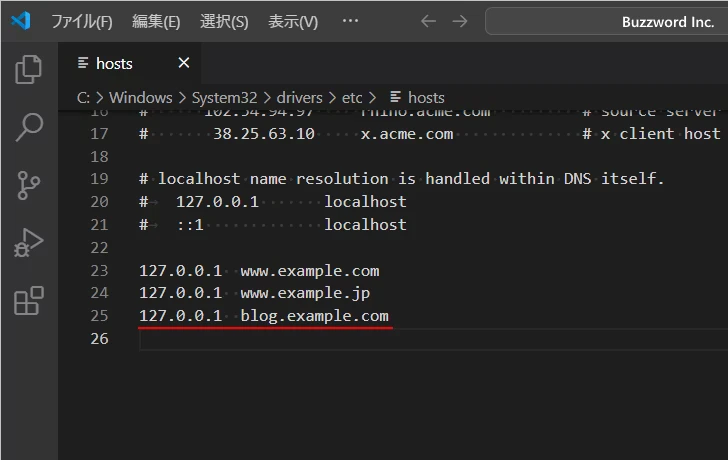Image resolution: width=728 pixels, height=460 pixels.
Task: Open the Extensions view
Action: click(29, 301)
